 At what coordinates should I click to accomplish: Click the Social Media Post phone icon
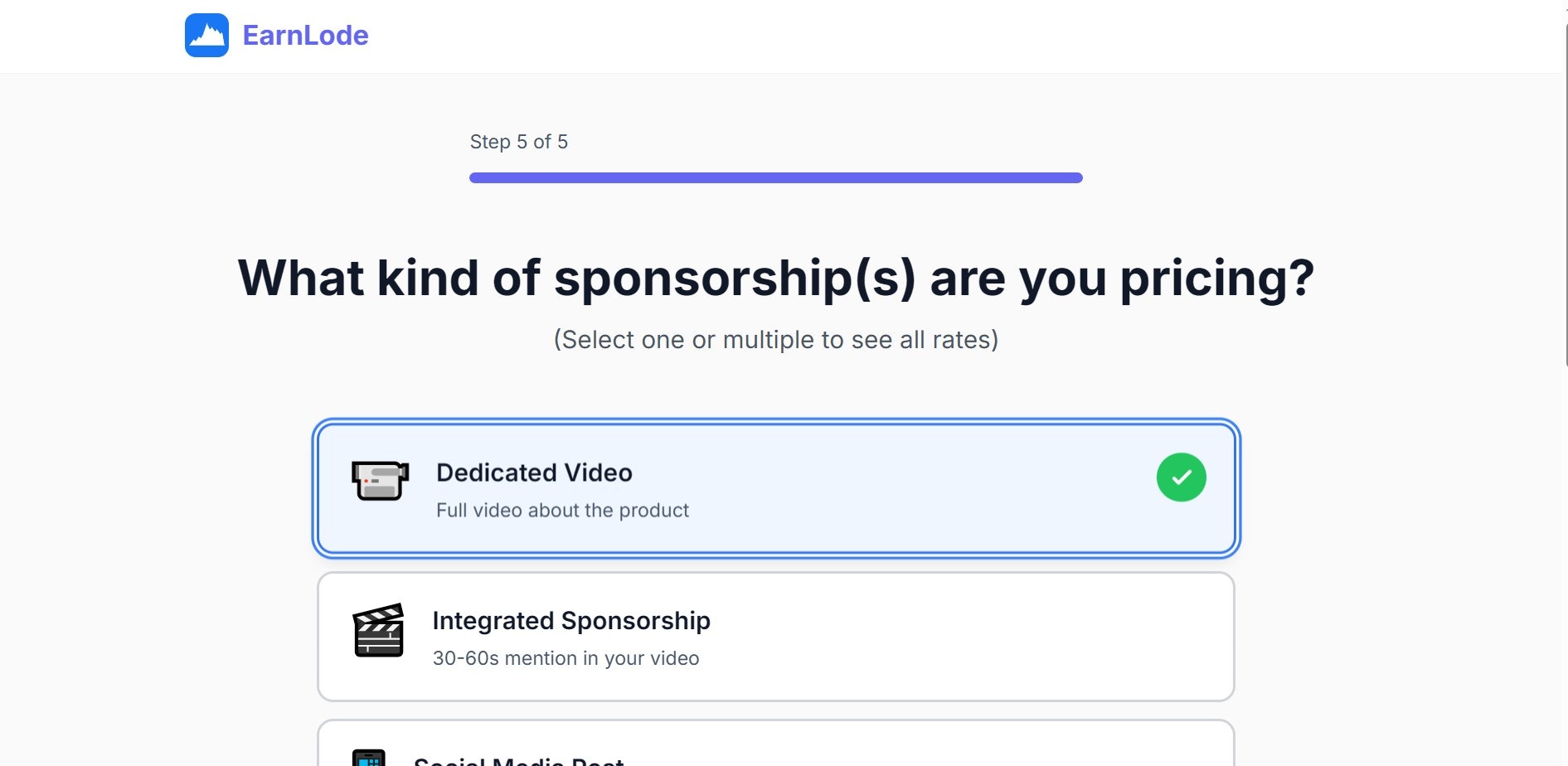[x=369, y=758]
